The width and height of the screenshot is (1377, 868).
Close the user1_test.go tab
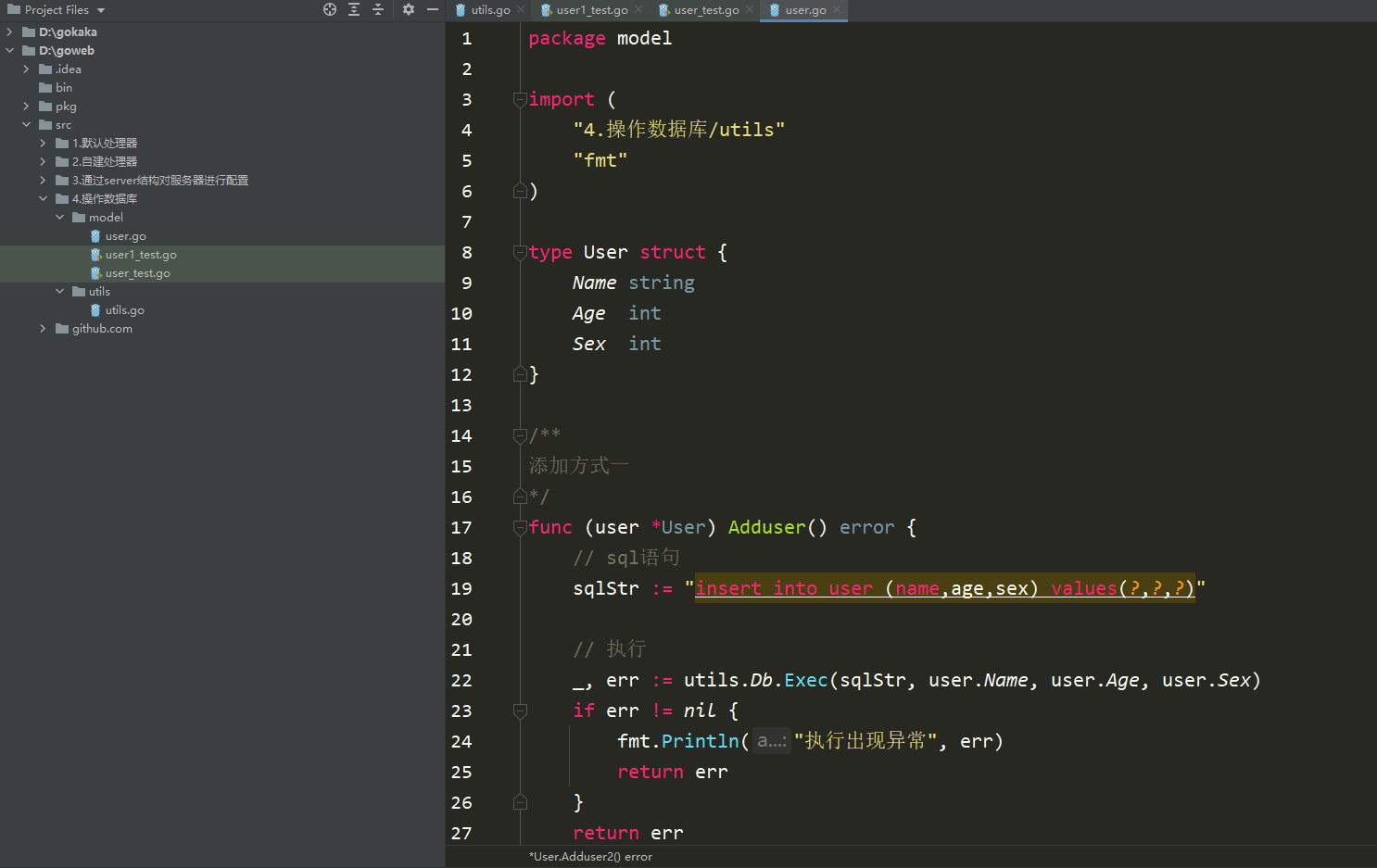pos(638,9)
